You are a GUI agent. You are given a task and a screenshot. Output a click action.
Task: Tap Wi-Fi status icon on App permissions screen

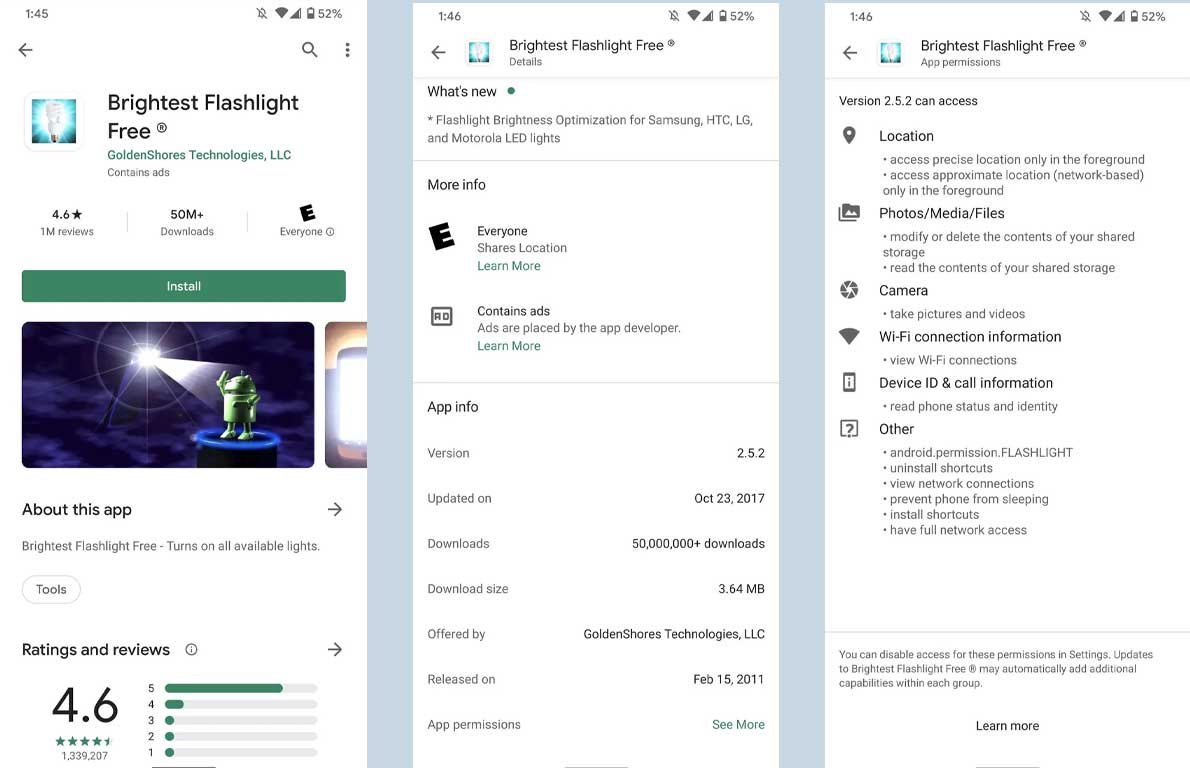(x=1107, y=17)
